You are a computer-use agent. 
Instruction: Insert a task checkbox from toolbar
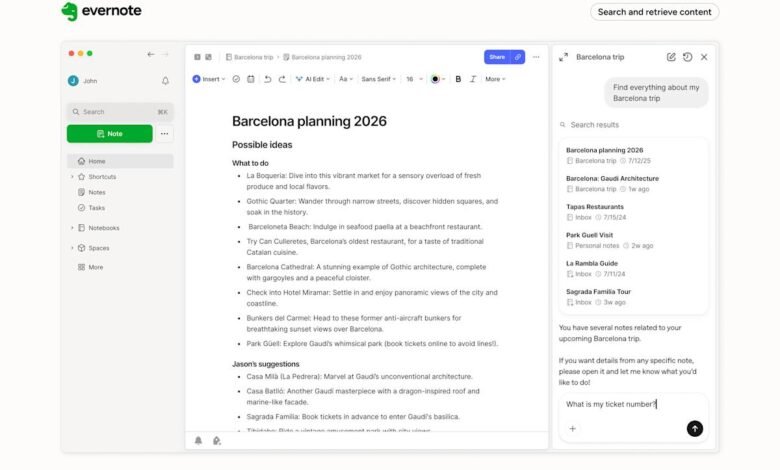click(x=236, y=79)
